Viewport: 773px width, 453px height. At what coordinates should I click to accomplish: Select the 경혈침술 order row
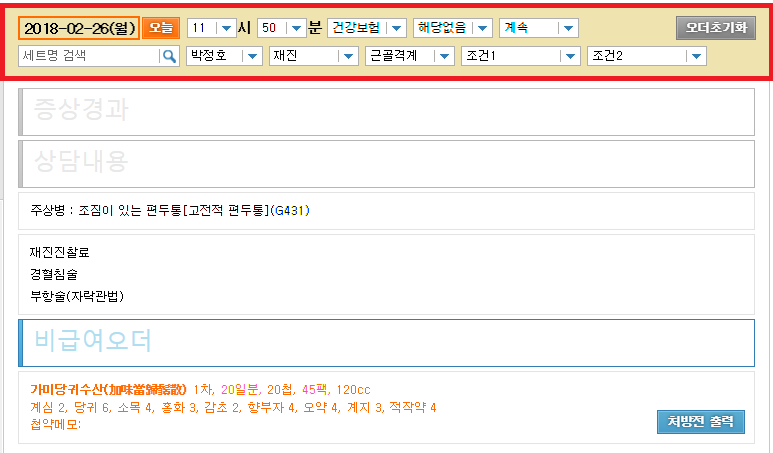[54, 274]
